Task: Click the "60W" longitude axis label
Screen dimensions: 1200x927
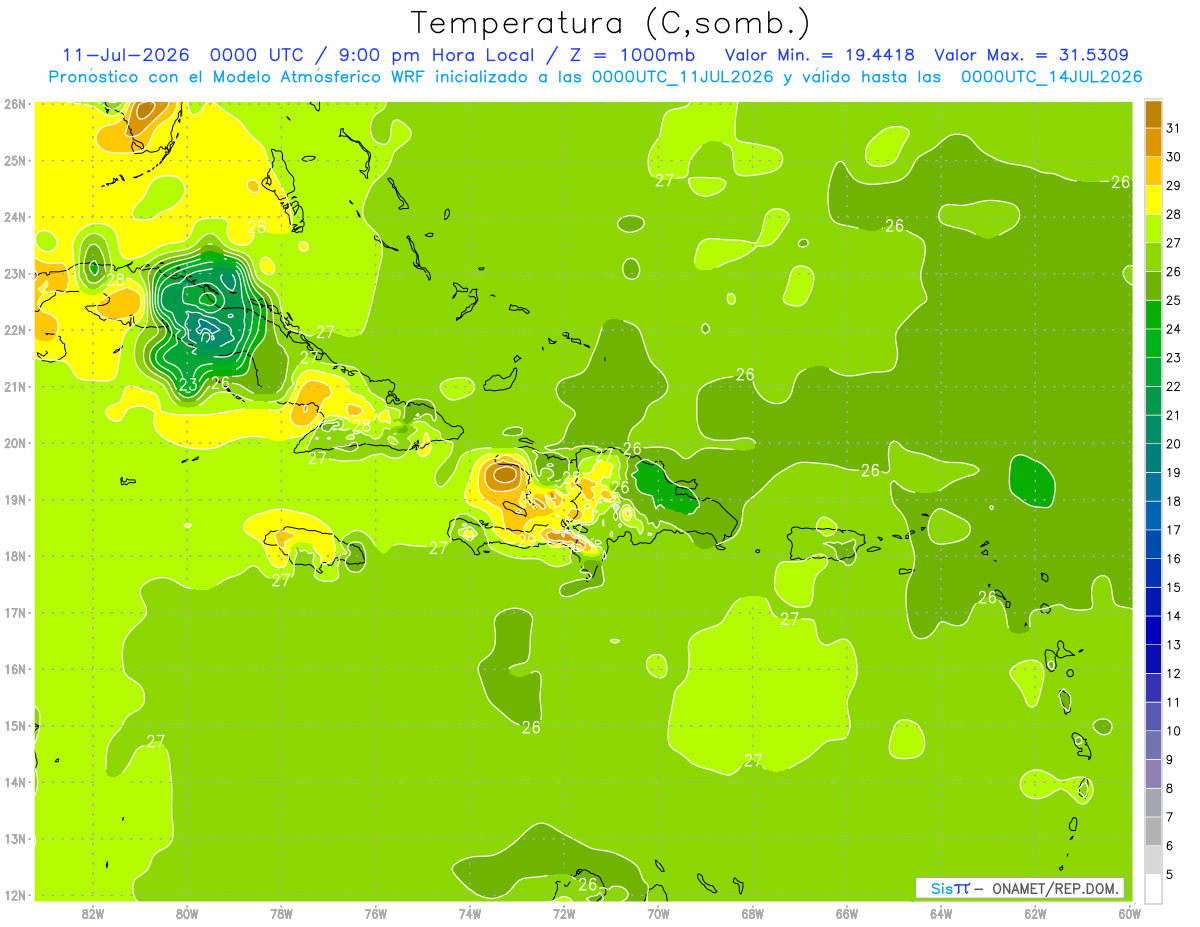Action: coord(1129,913)
